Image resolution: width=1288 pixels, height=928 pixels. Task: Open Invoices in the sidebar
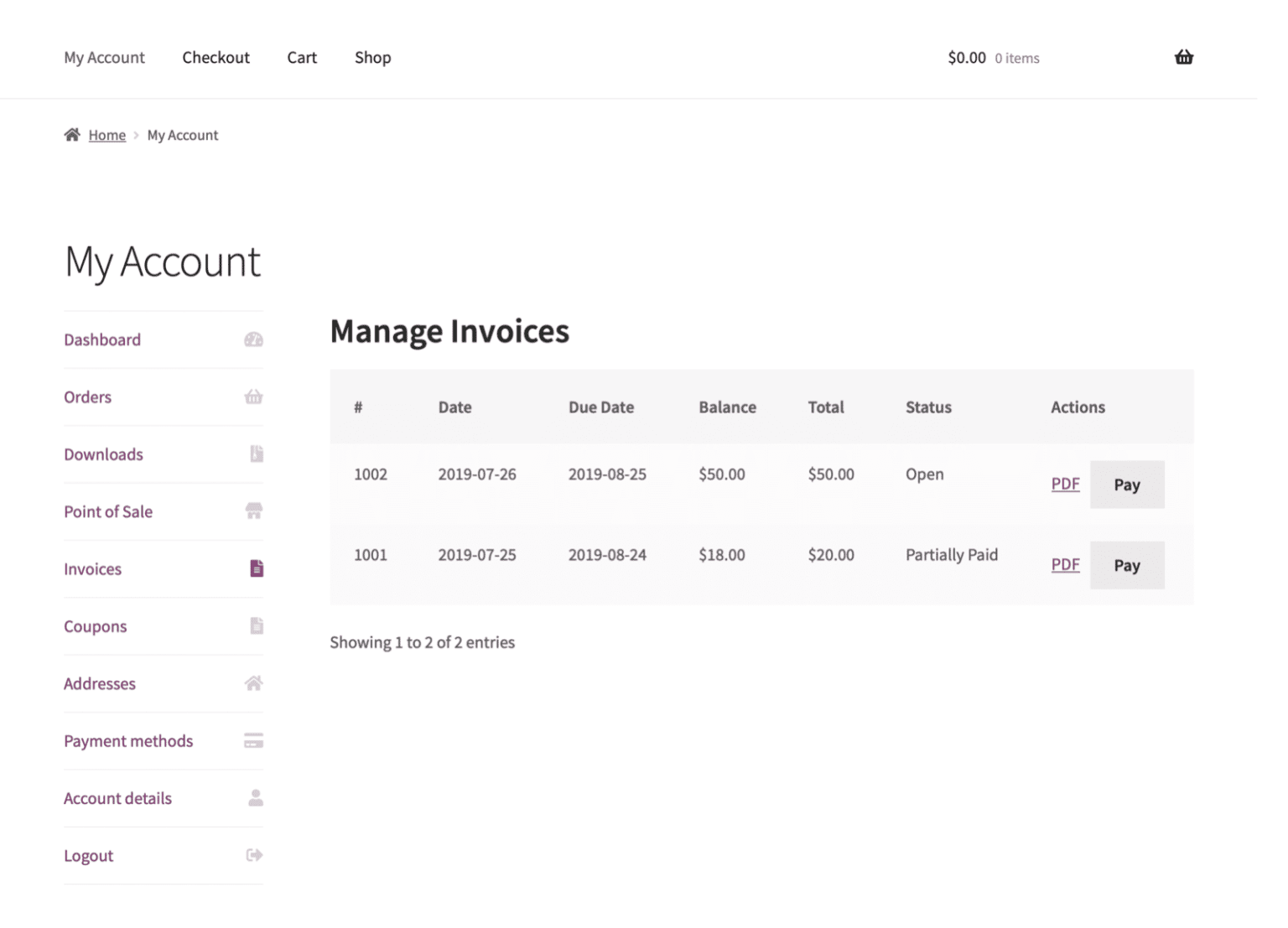pyautogui.click(x=92, y=569)
